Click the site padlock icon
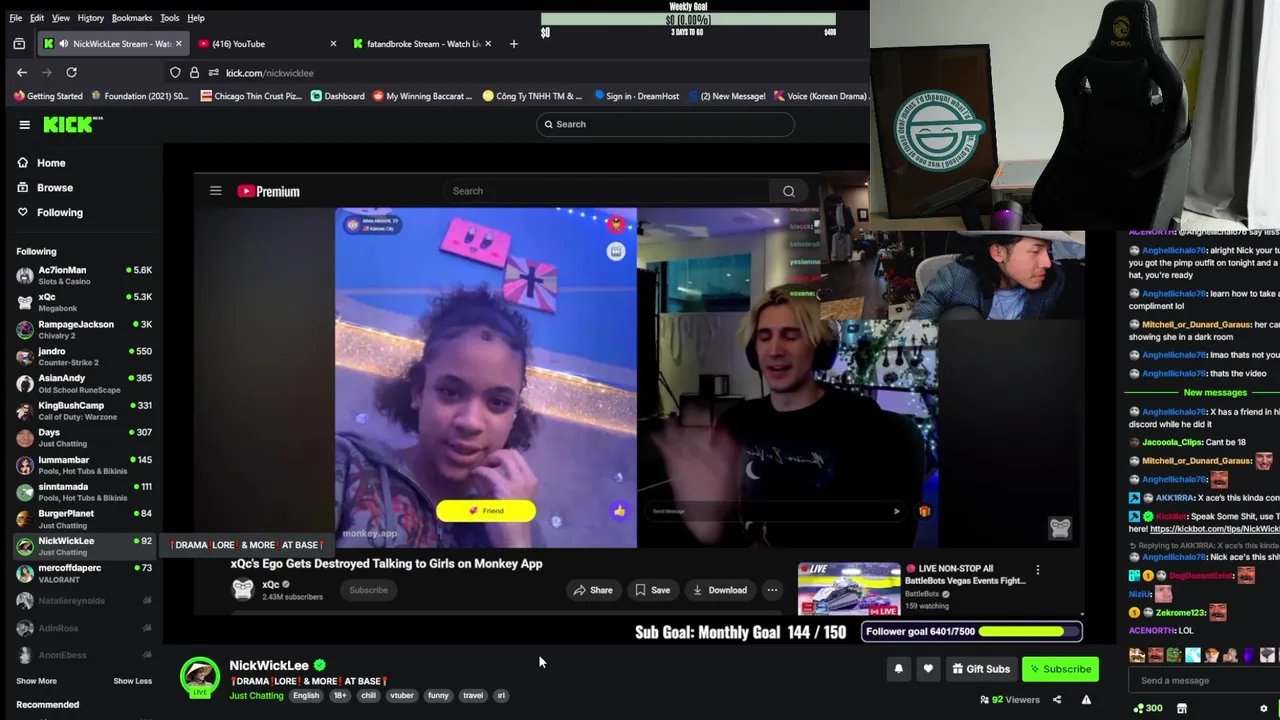The height and width of the screenshot is (720, 1280). pos(194,72)
